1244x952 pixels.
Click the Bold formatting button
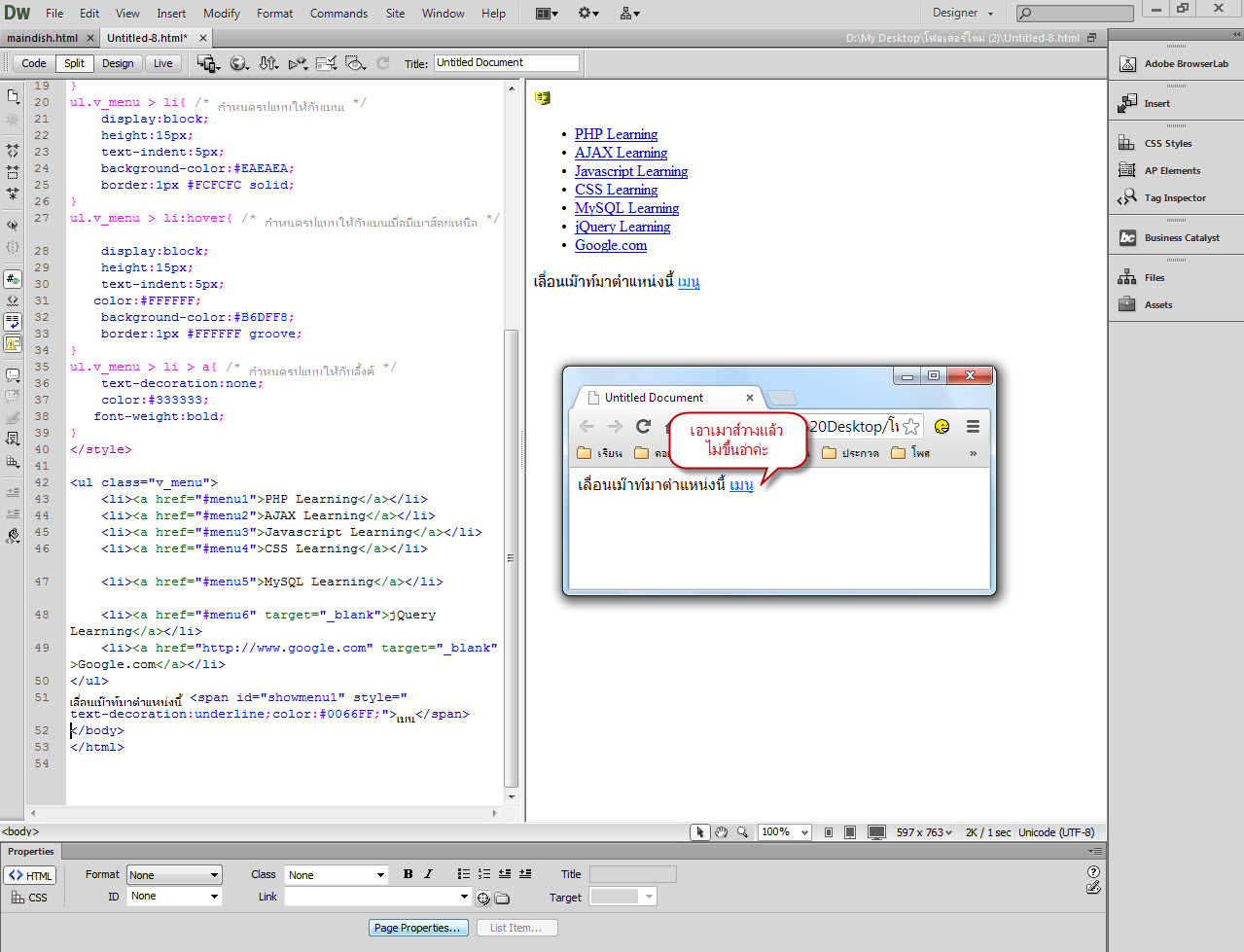tap(408, 874)
